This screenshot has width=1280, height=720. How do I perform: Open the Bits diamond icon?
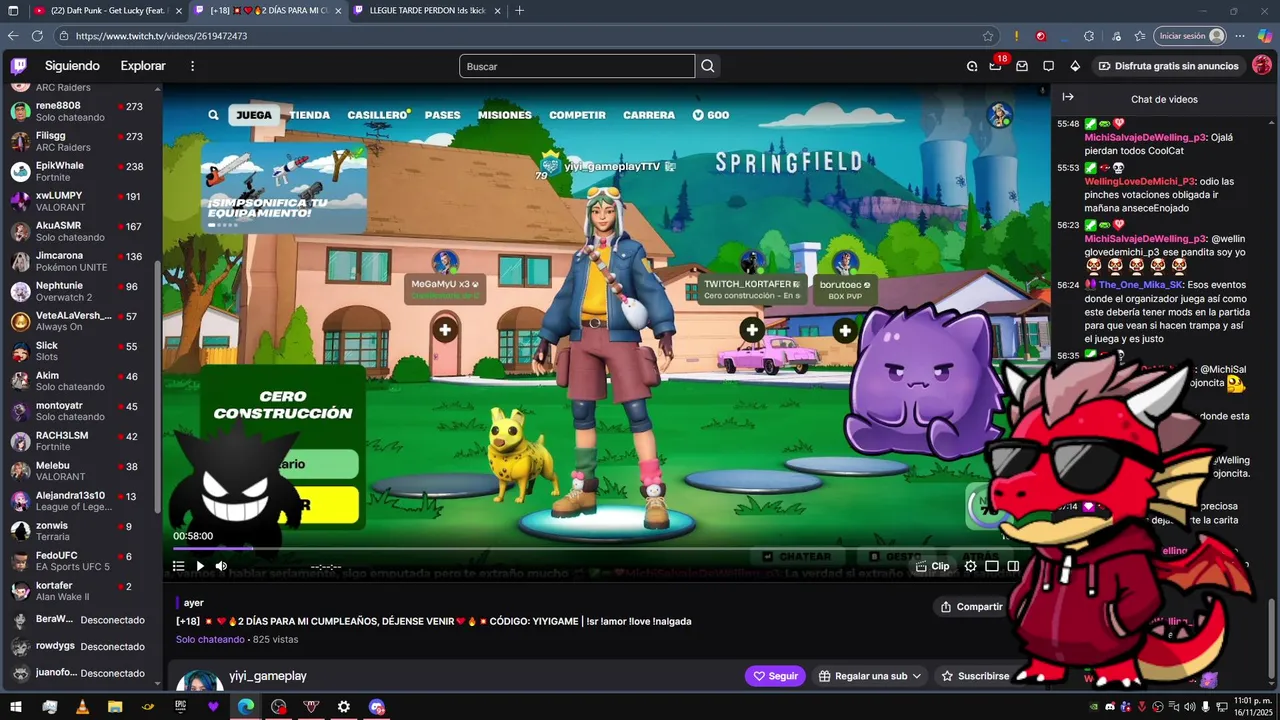tap(1075, 66)
